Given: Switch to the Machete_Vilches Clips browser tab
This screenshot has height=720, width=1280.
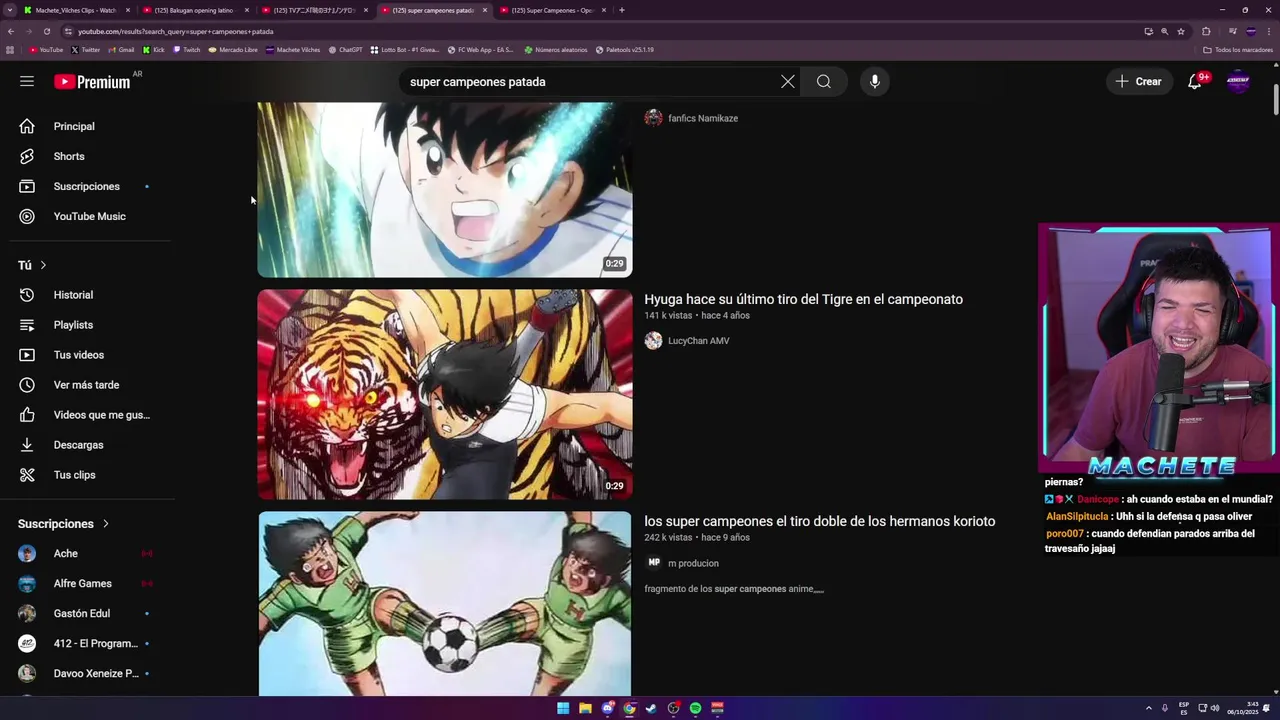Looking at the screenshot, I should 75,10.
